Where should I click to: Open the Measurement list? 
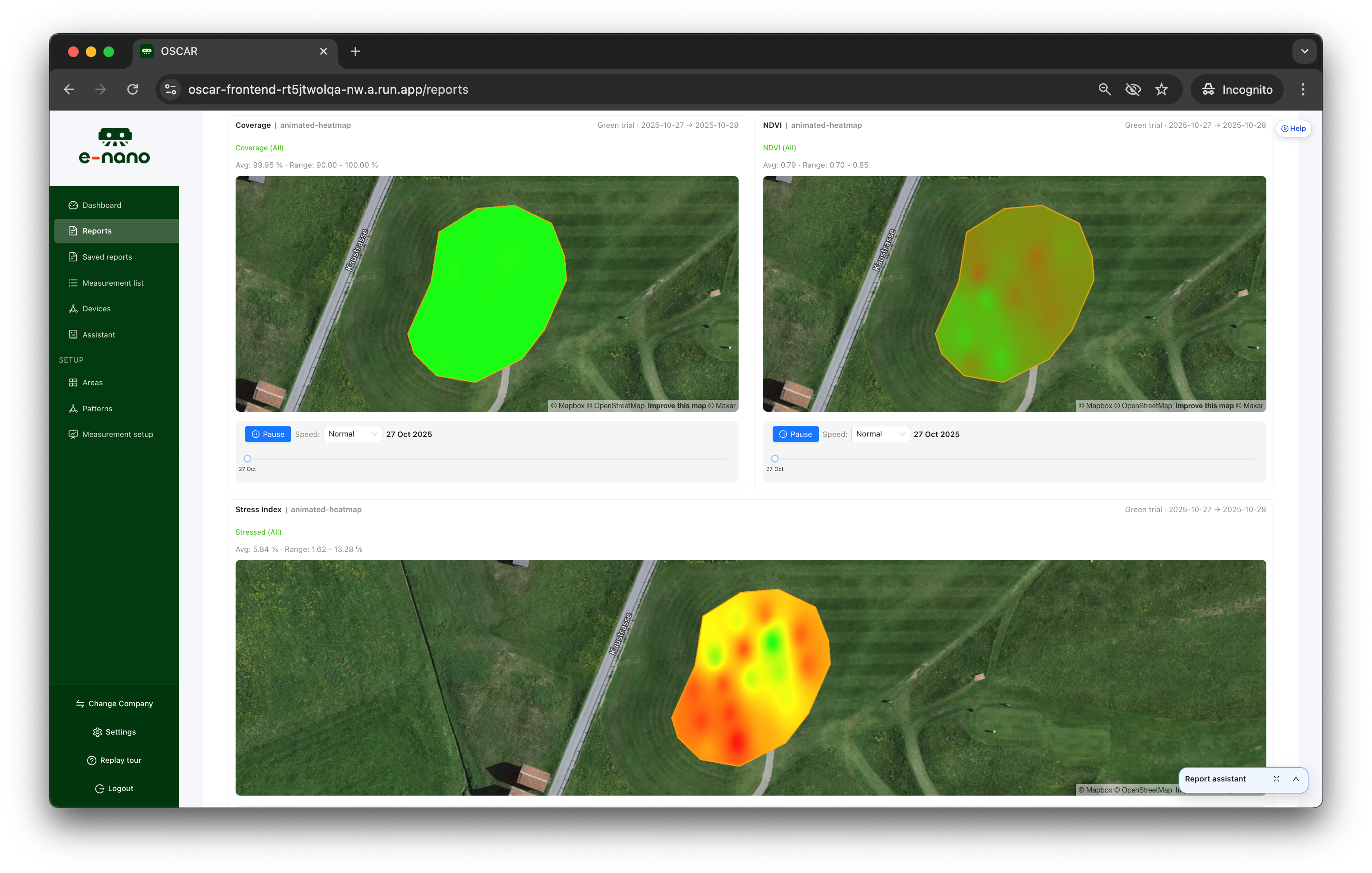pos(112,283)
